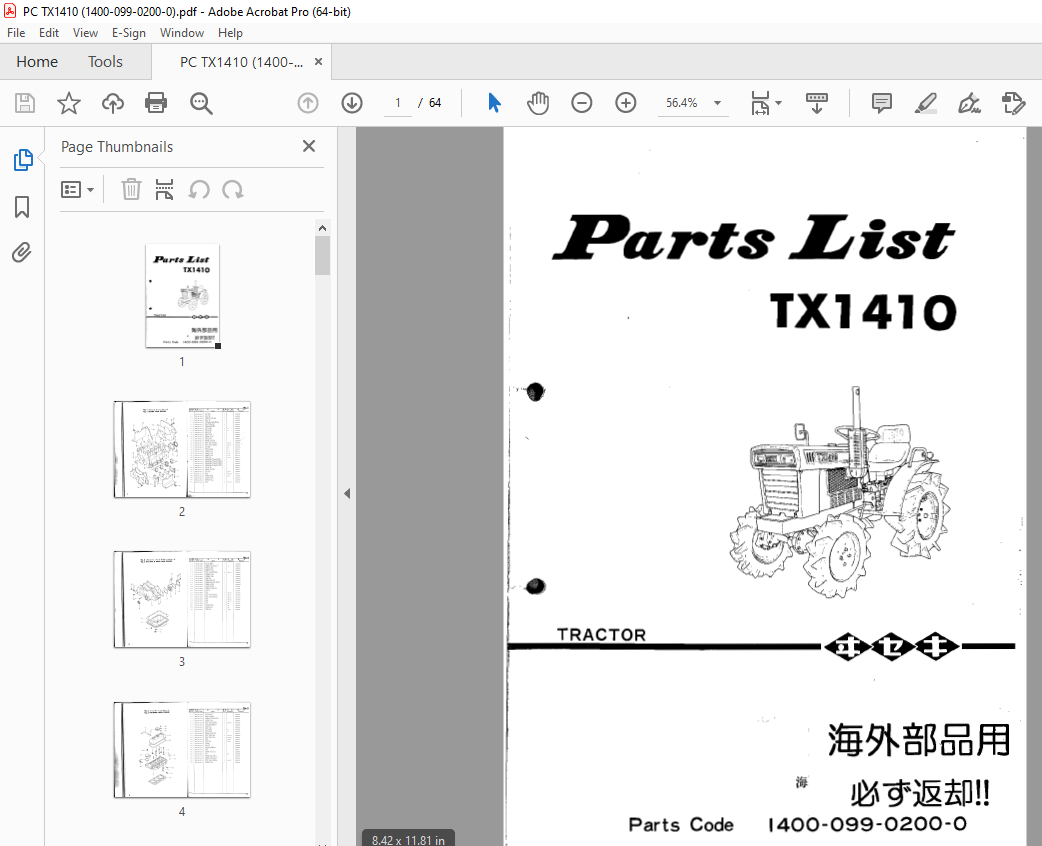Select page 3 thumbnail

pos(182,599)
